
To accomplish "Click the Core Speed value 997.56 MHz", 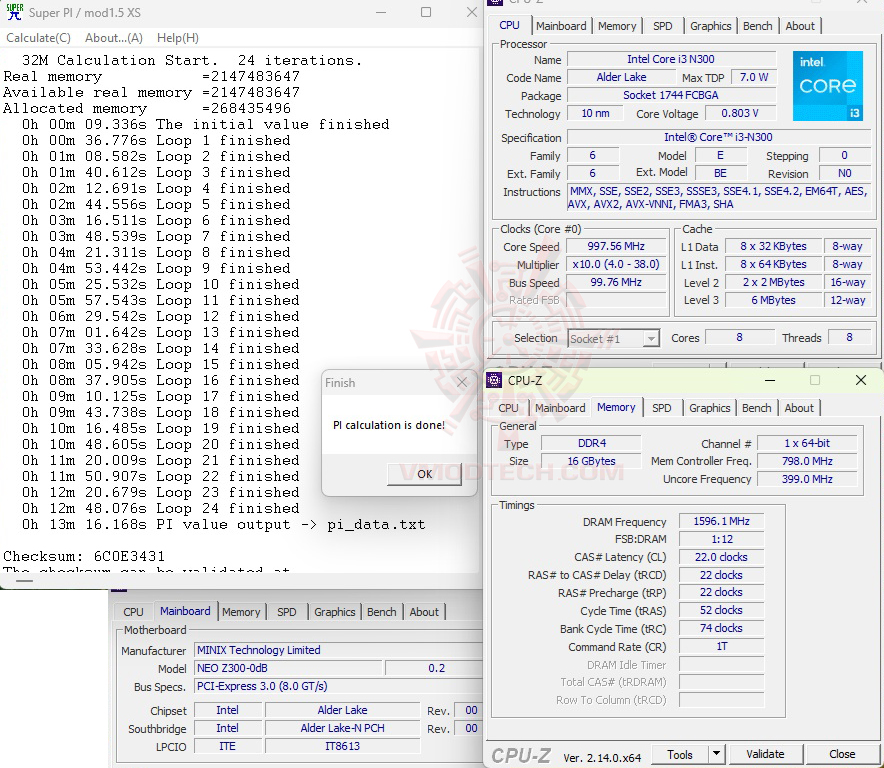I will 616,246.
